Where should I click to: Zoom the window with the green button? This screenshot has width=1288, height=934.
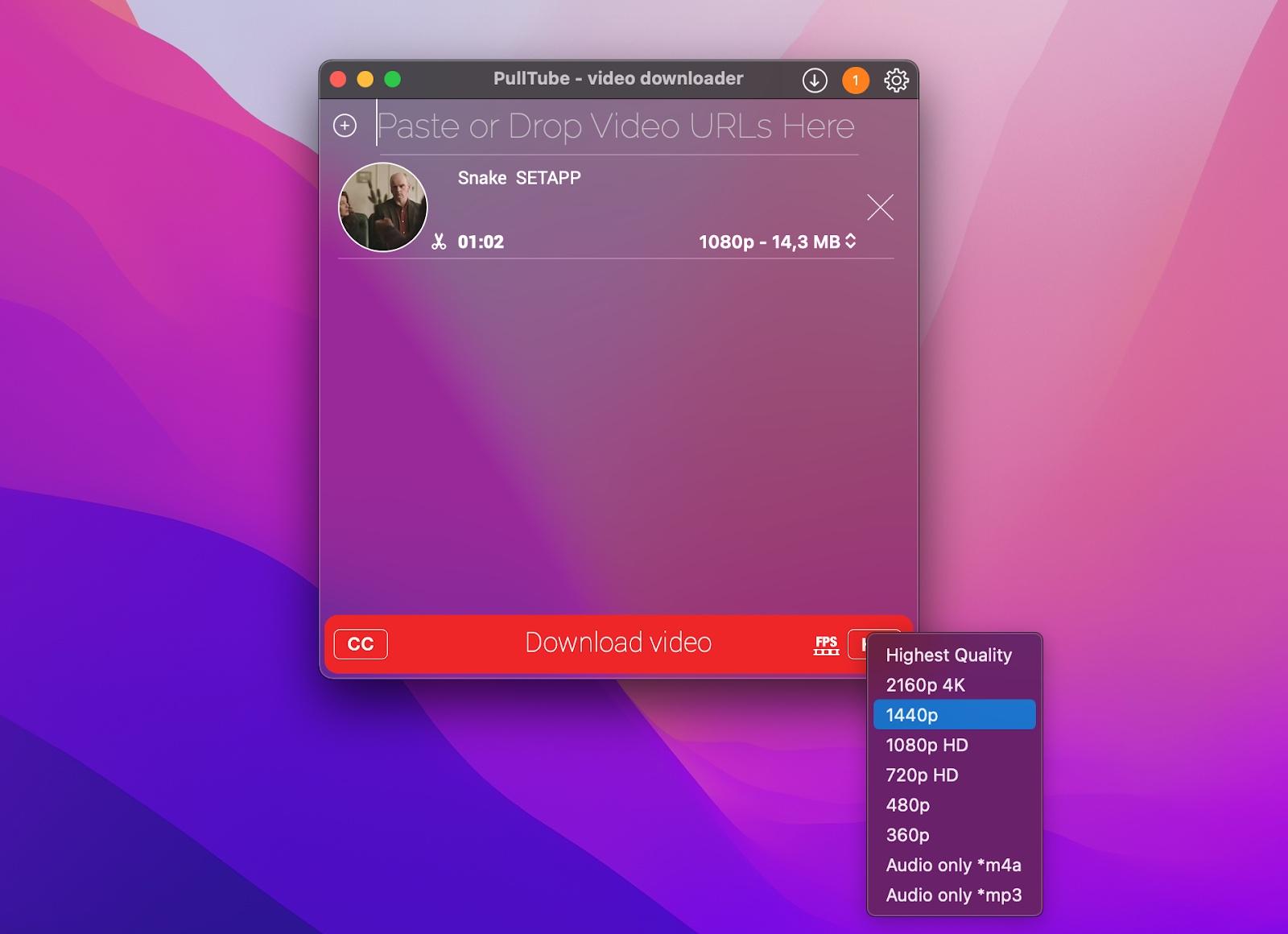(x=393, y=79)
